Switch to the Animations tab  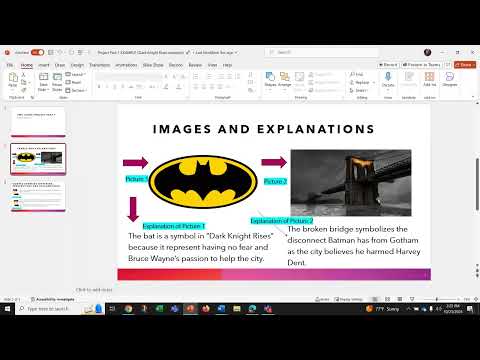(126, 65)
